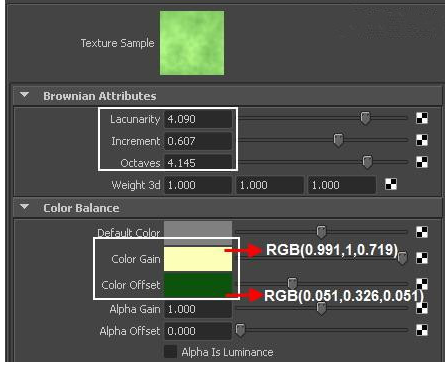Open the dark green Color Offset swatch

198,284
